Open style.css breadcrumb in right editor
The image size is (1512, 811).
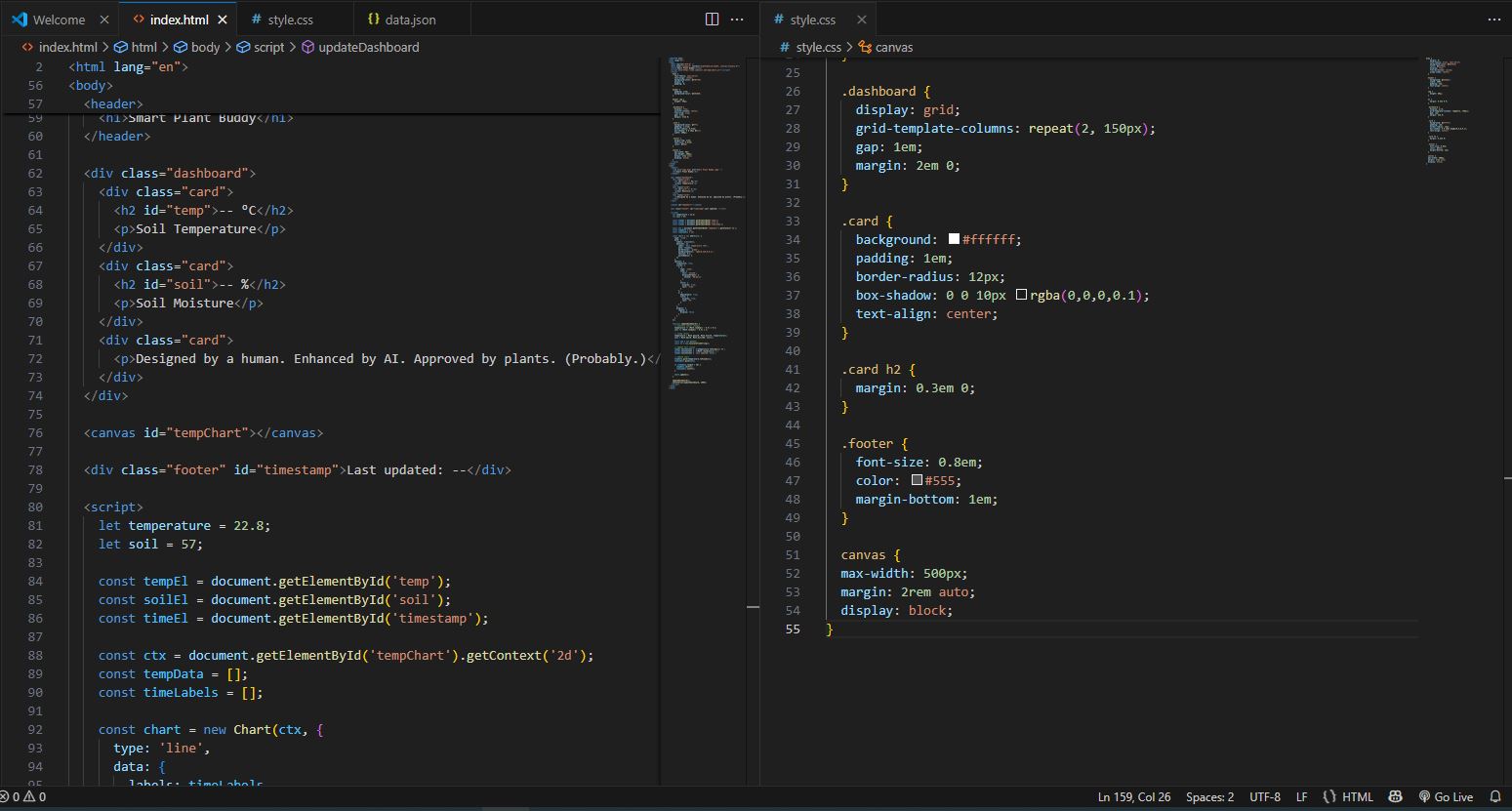[810, 47]
